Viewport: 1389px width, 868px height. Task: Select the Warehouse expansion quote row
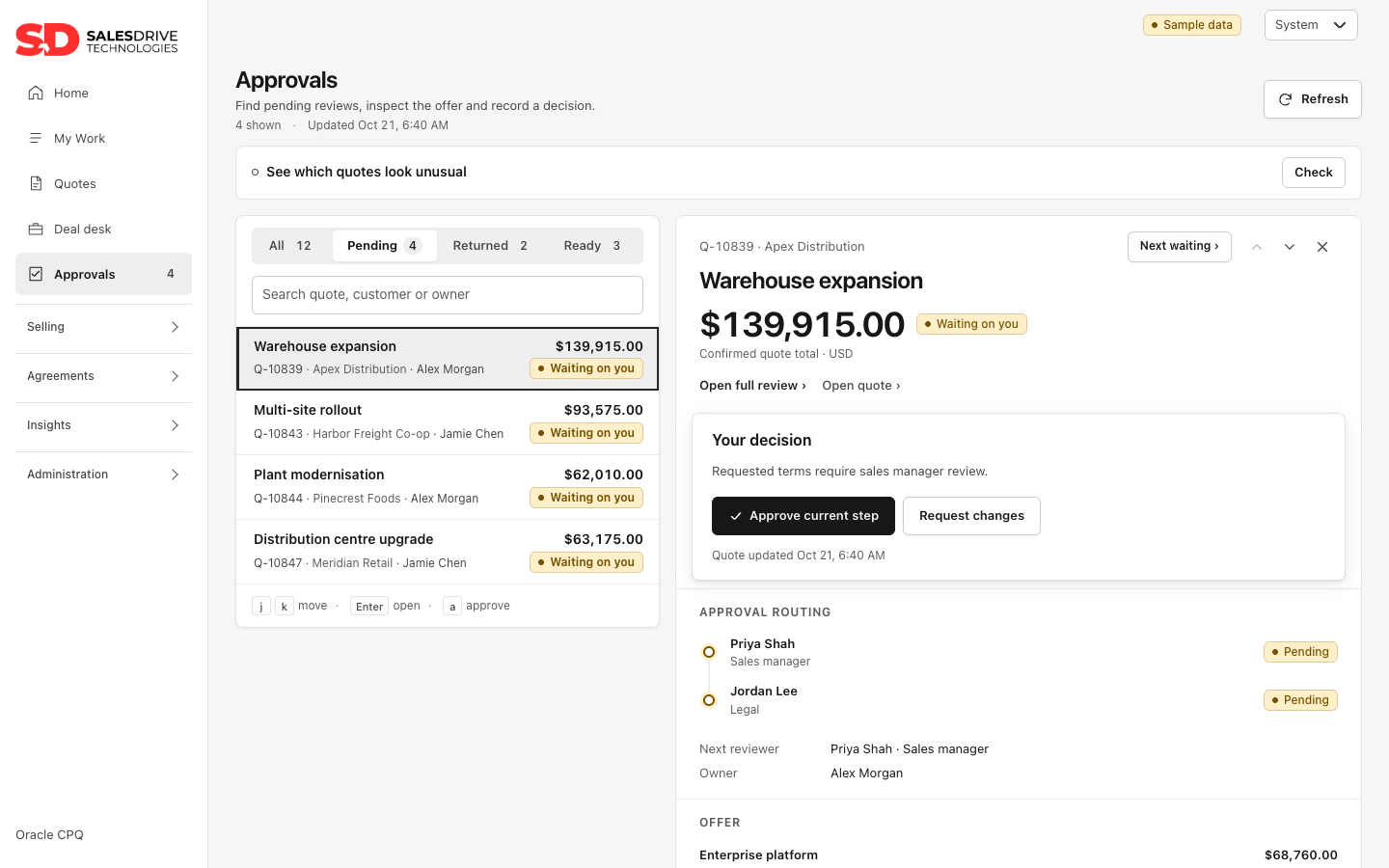pos(448,359)
